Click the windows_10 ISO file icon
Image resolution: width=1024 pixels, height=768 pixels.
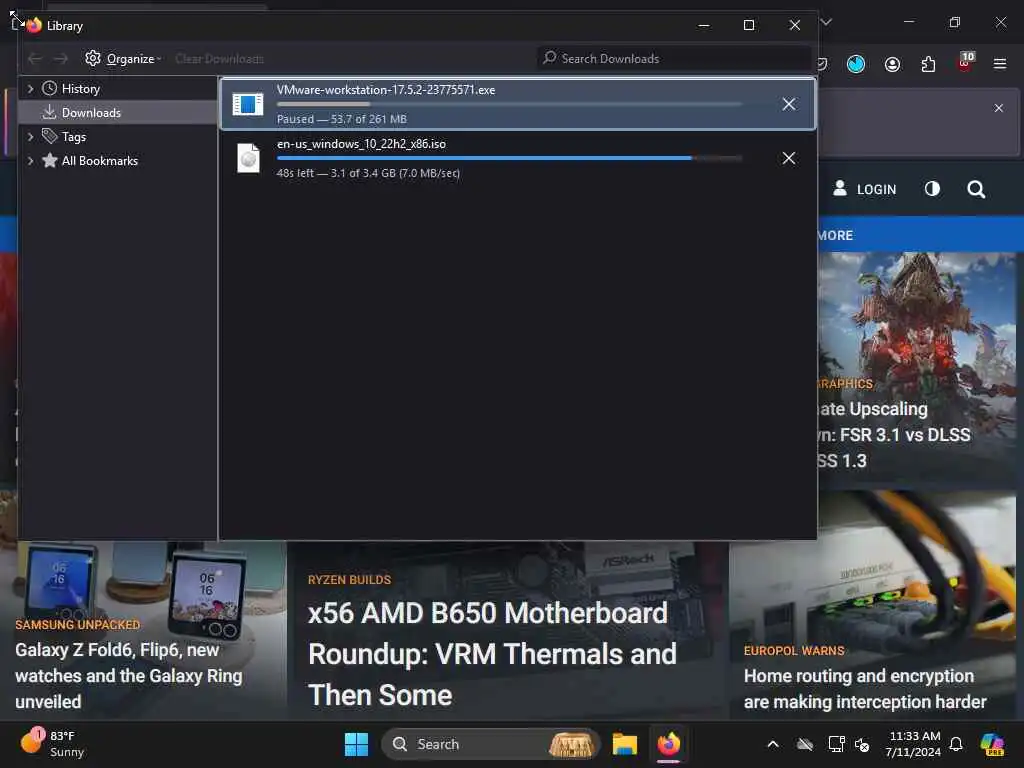click(248, 158)
